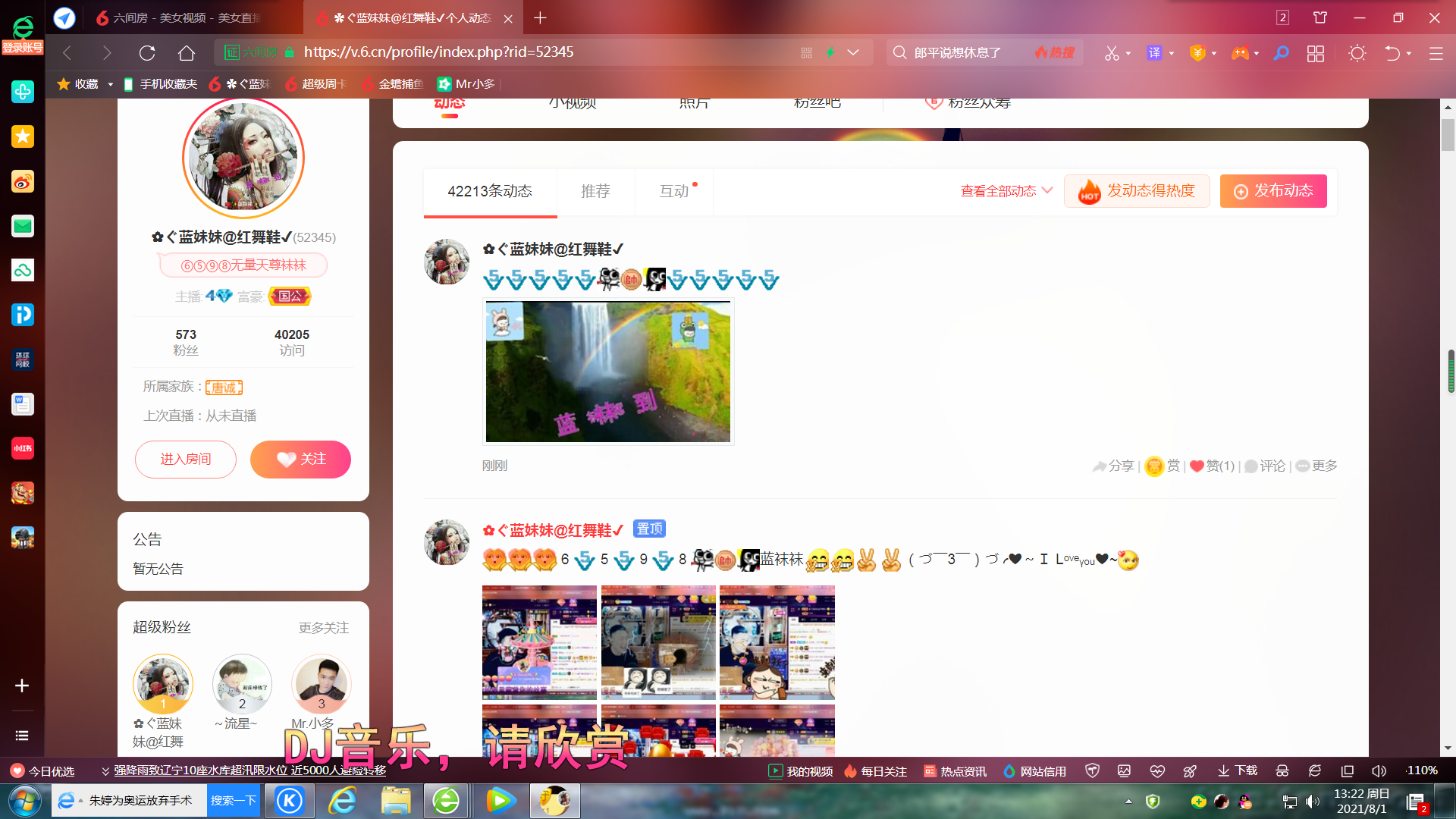Open the 超级周卡 bookmark
Viewport: 1456px width, 819px height.
(x=315, y=84)
